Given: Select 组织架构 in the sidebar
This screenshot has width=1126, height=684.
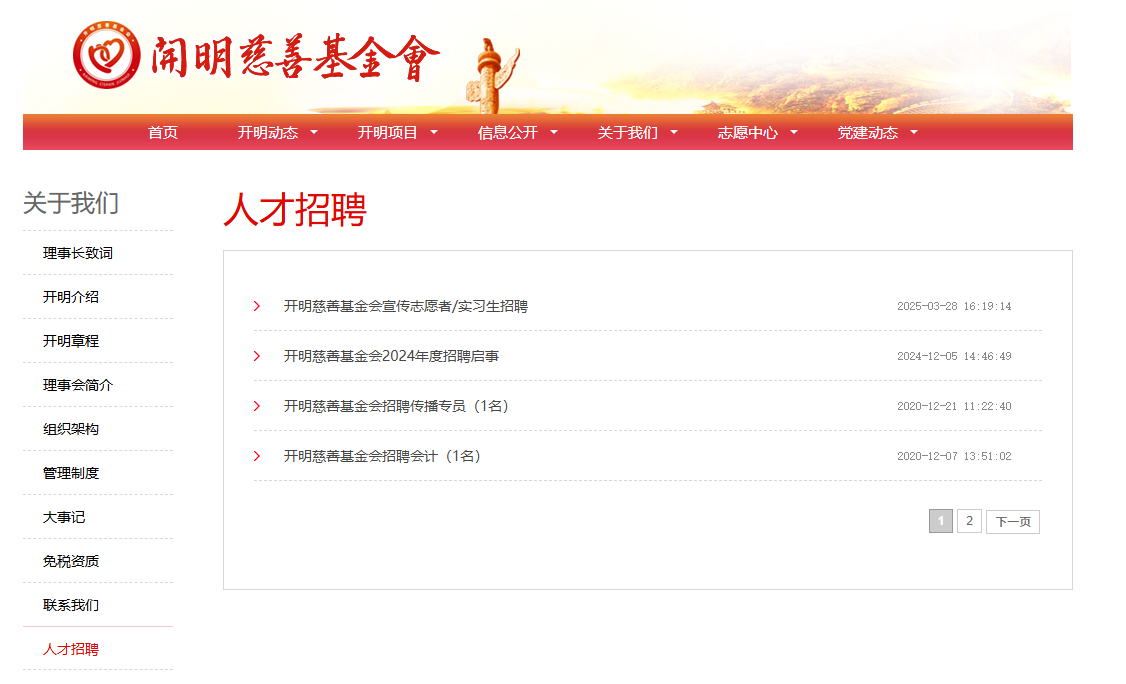Looking at the screenshot, I should point(71,429).
